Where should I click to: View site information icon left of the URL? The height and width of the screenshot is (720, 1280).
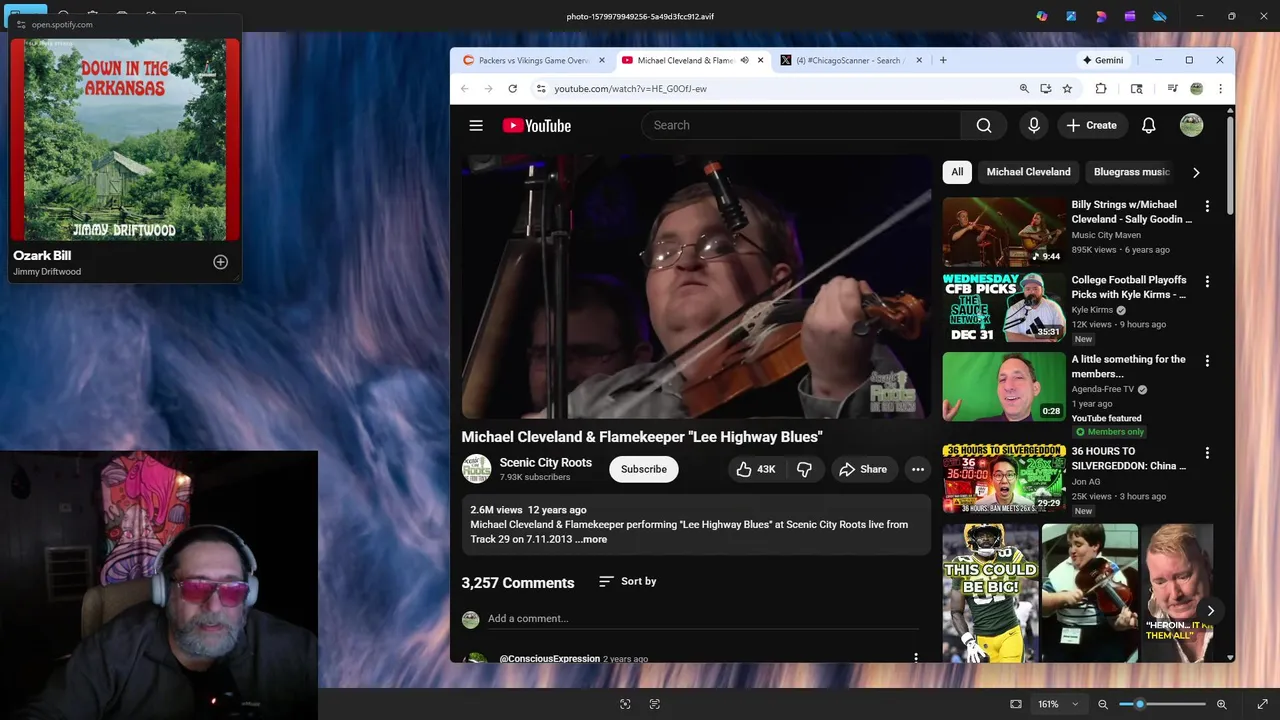pos(541,88)
